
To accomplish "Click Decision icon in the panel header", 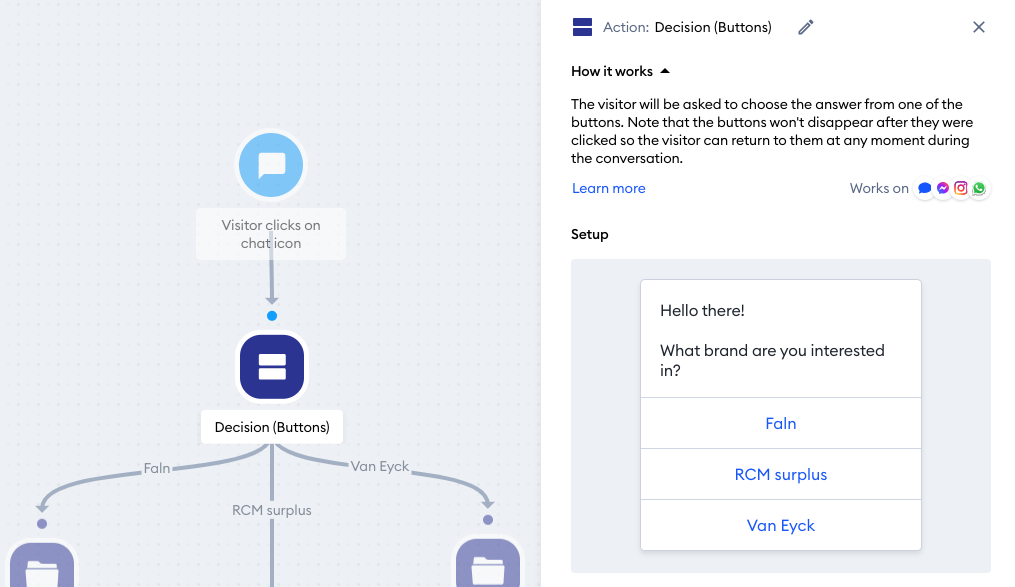I will tap(582, 28).
